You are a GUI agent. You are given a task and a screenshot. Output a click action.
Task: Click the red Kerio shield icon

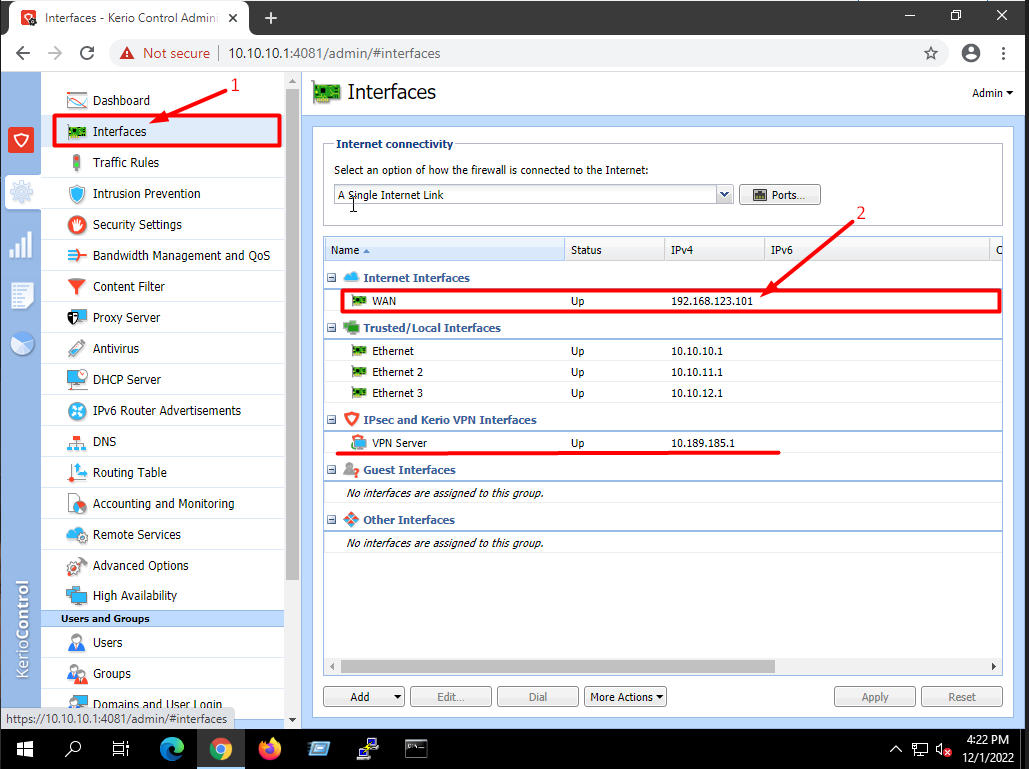point(21,140)
